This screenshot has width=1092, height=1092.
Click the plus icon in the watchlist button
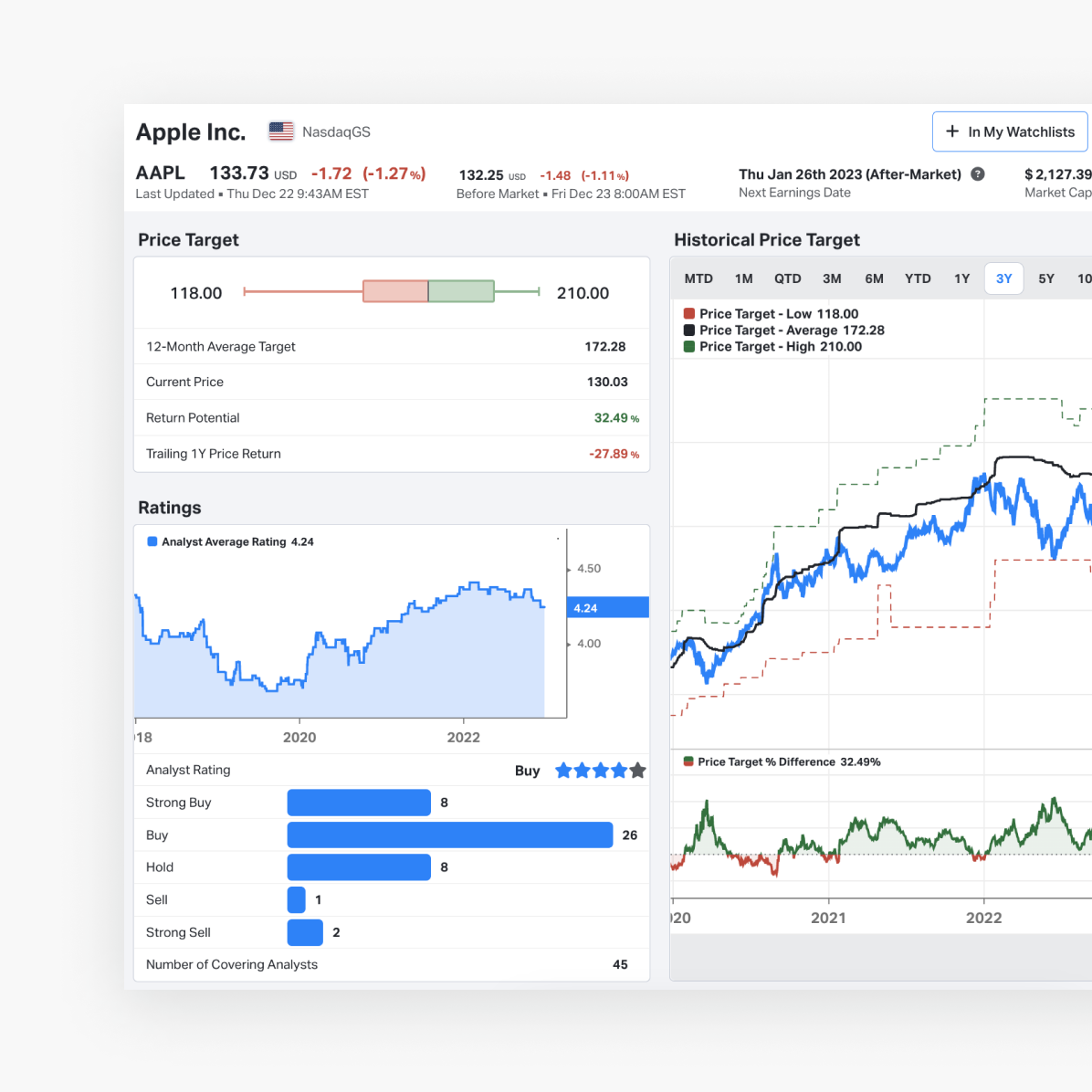951,131
